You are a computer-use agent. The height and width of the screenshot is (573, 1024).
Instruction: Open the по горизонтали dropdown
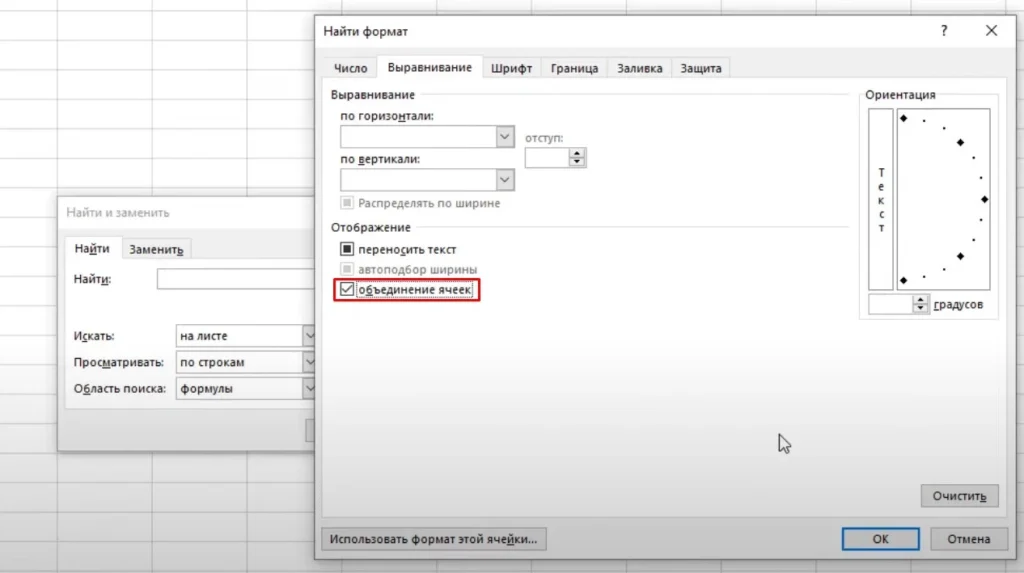pos(505,136)
